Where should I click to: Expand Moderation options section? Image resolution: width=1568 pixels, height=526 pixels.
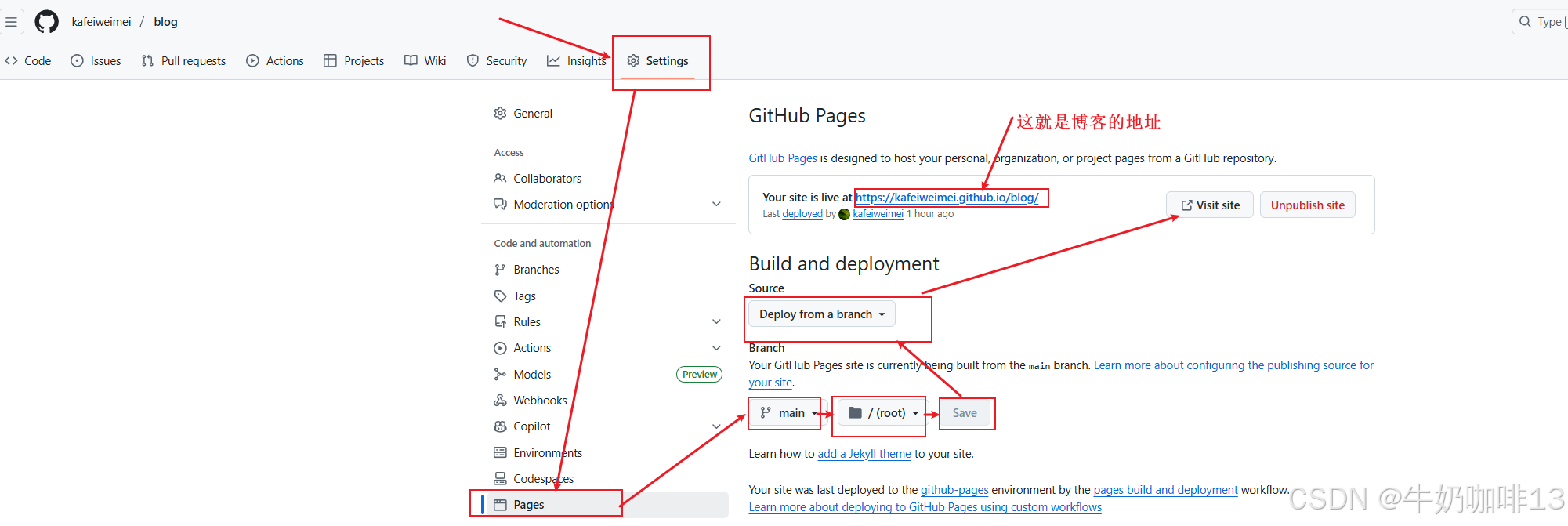[x=608, y=205]
